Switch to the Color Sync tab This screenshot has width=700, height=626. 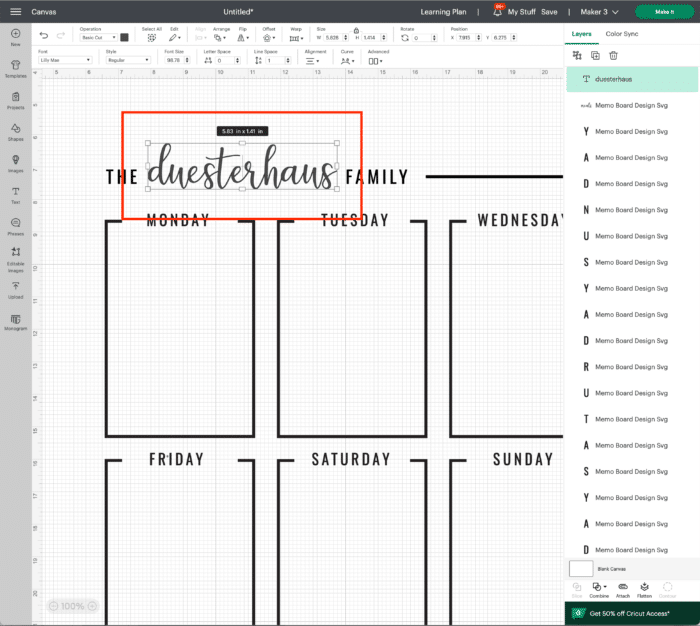click(x=621, y=33)
